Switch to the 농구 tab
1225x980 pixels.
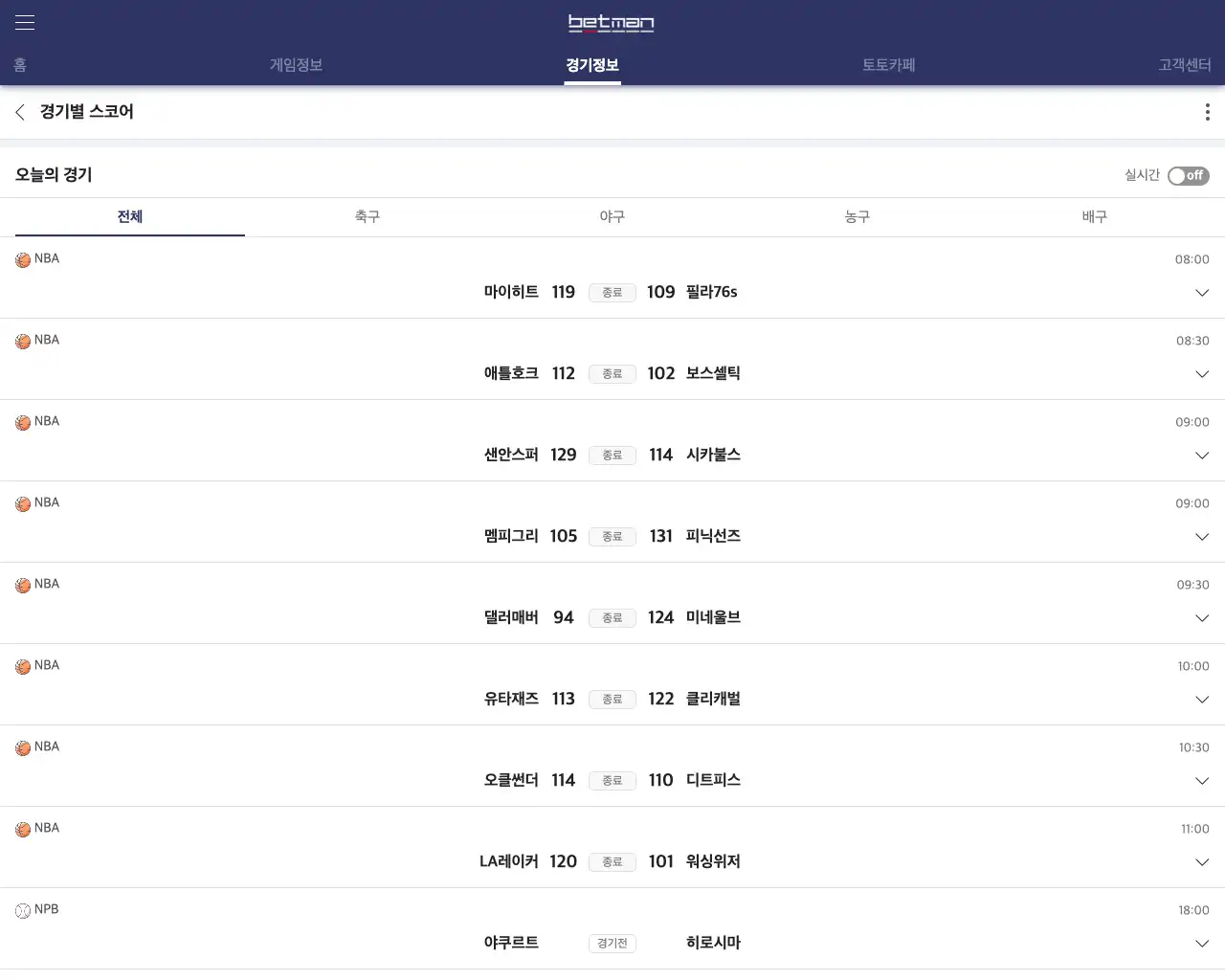click(x=857, y=217)
